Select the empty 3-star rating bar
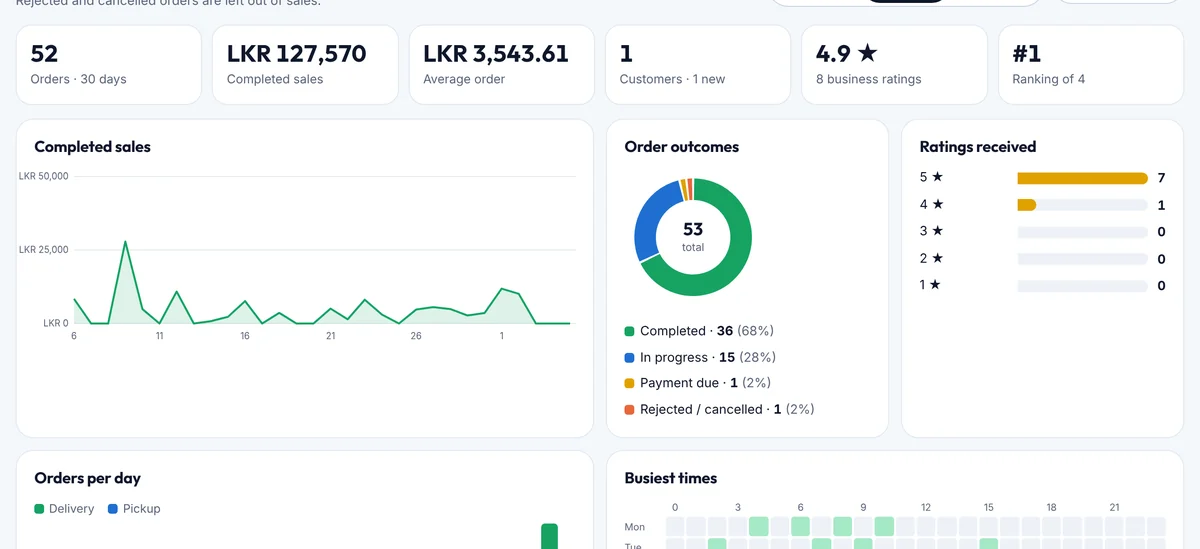The image size is (1200, 549). 1082,232
